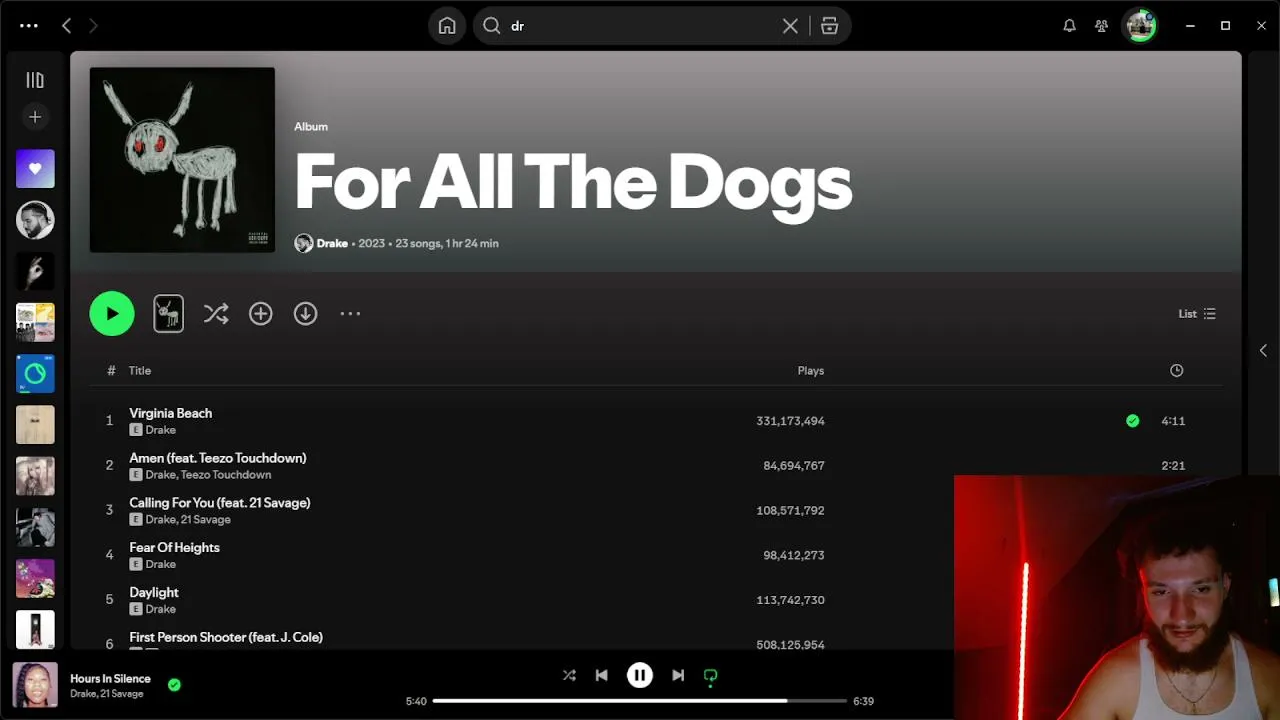The image size is (1280, 720).
Task: Expand Your Library in the sidebar
Action: tap(35, 80)
